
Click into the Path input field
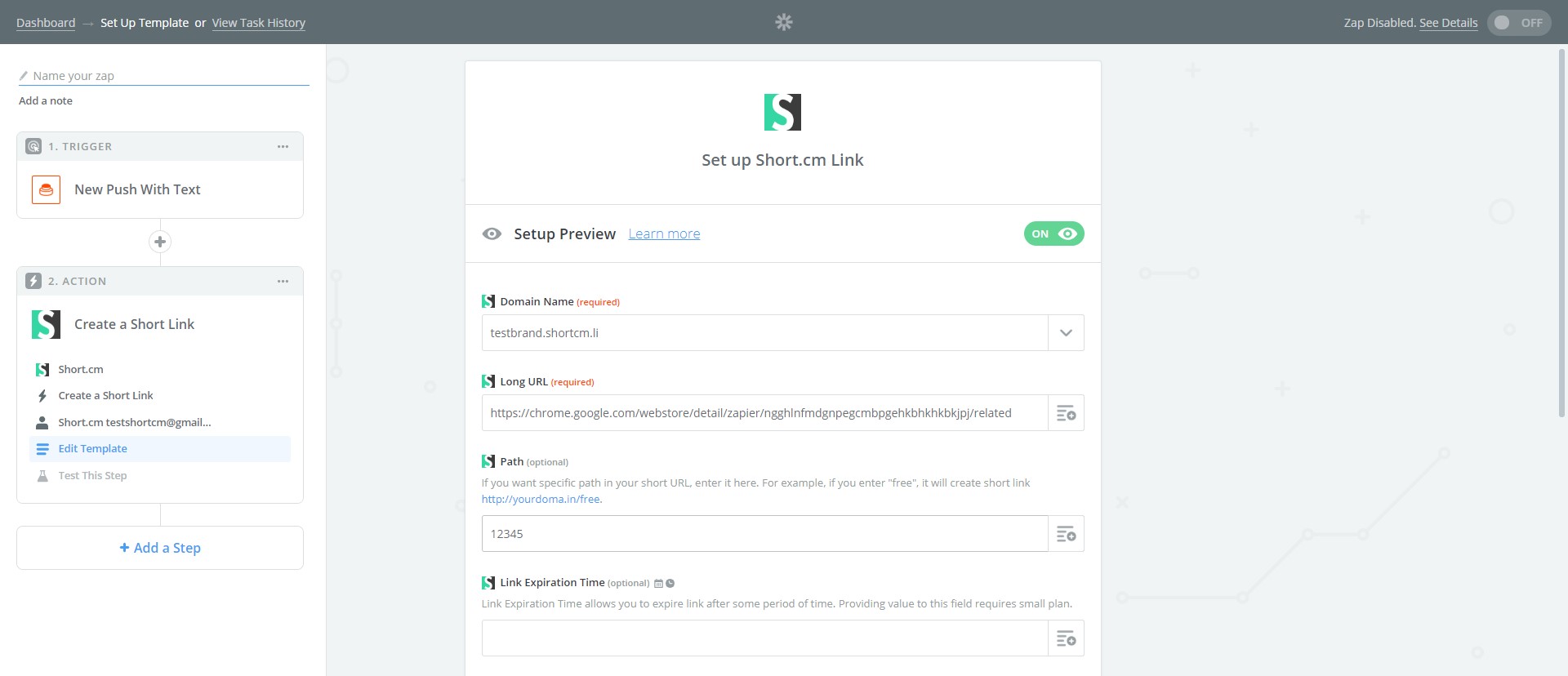pyautogui.click(x=764, y=534)
